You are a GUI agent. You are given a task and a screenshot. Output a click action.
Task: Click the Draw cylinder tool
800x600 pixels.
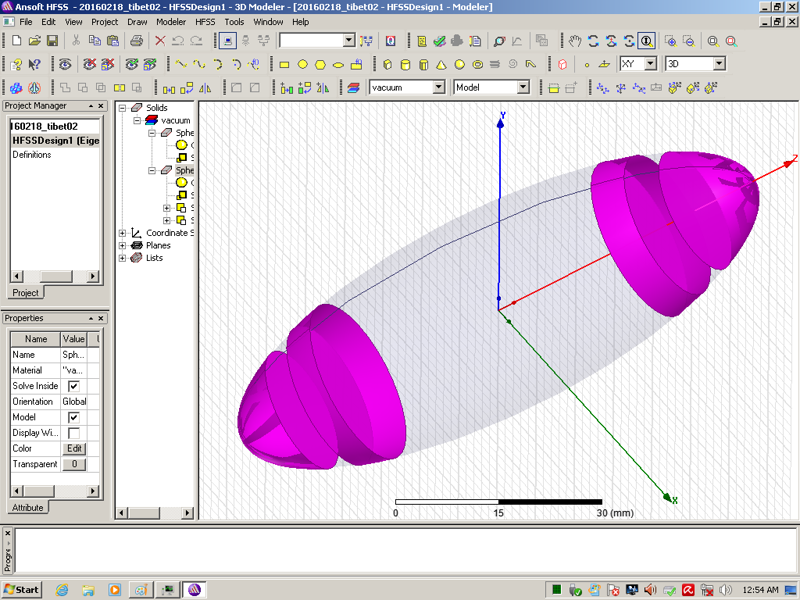[x=405, y=64]
